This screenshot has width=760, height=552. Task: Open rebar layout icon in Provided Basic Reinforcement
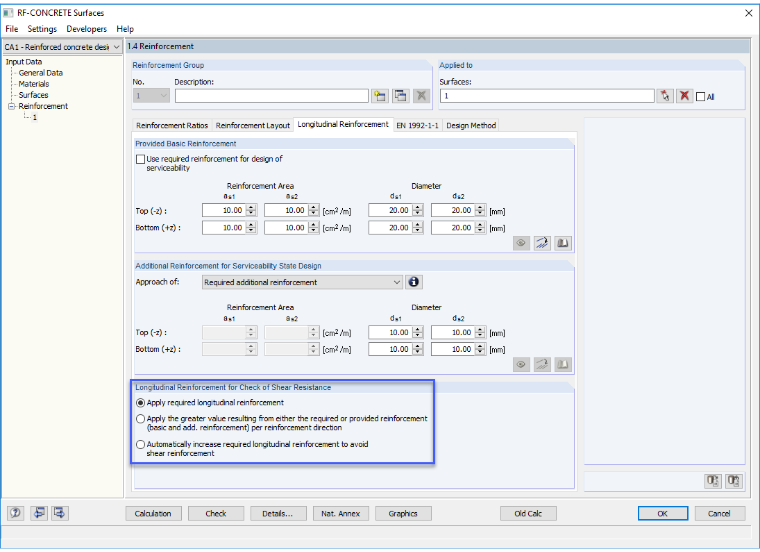coord(542,243)
